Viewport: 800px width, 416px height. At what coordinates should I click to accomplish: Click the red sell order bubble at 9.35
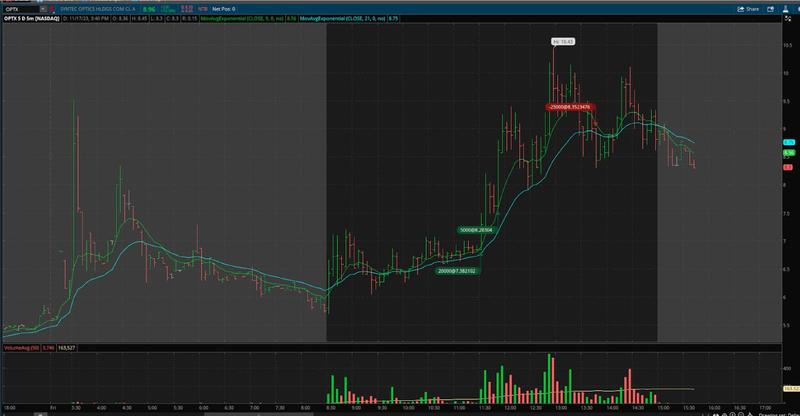[x=570, y=107]
